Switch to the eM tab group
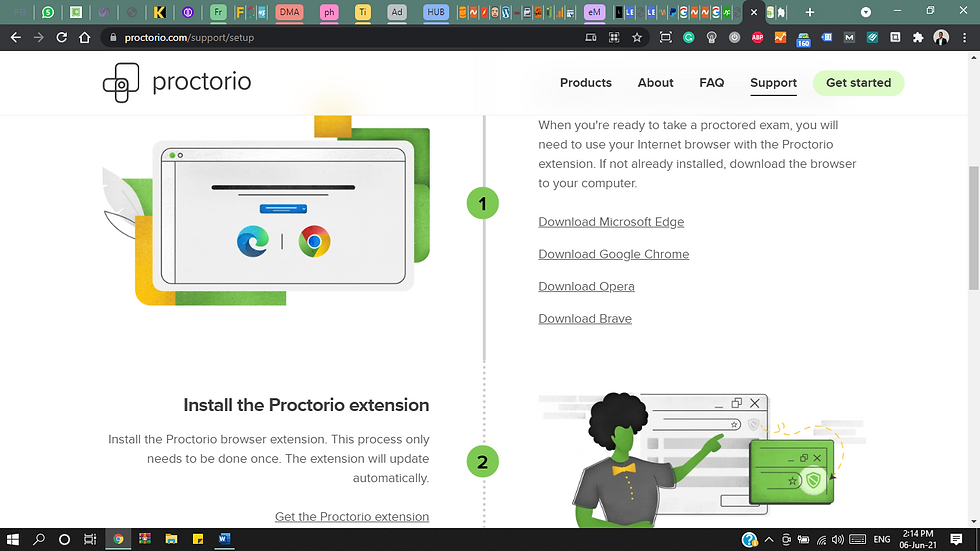The width and height of the screenshot is (980, 551). 594,12
